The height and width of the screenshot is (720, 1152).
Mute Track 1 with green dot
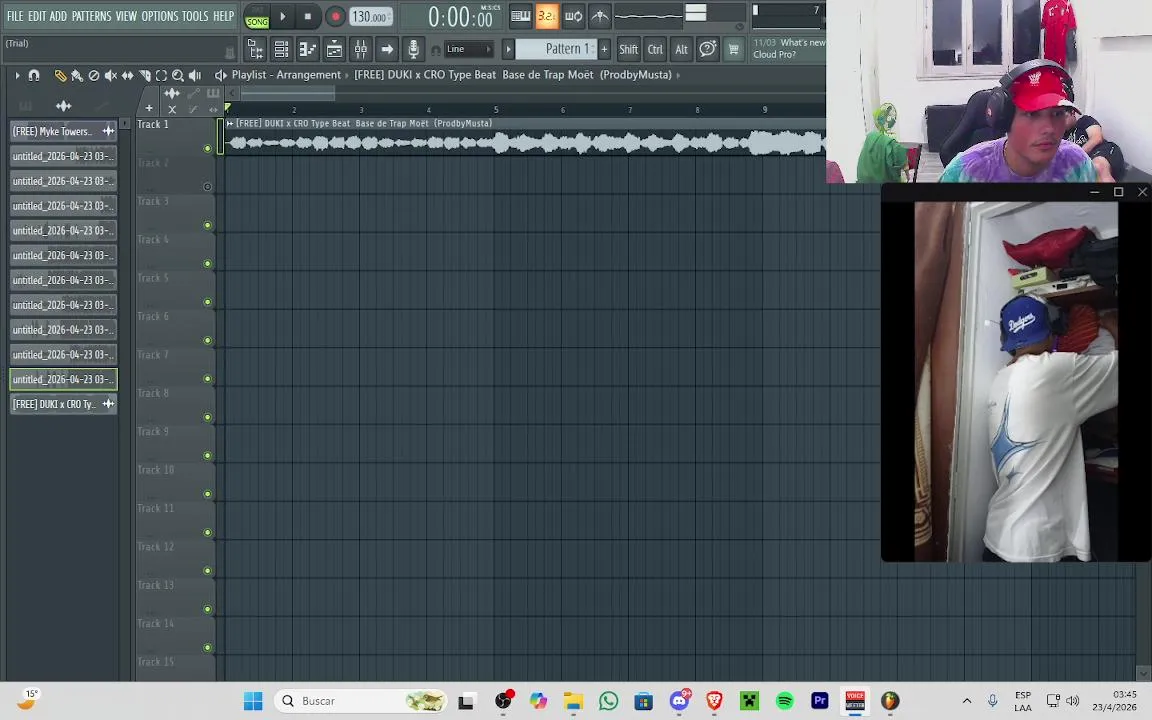207,148
